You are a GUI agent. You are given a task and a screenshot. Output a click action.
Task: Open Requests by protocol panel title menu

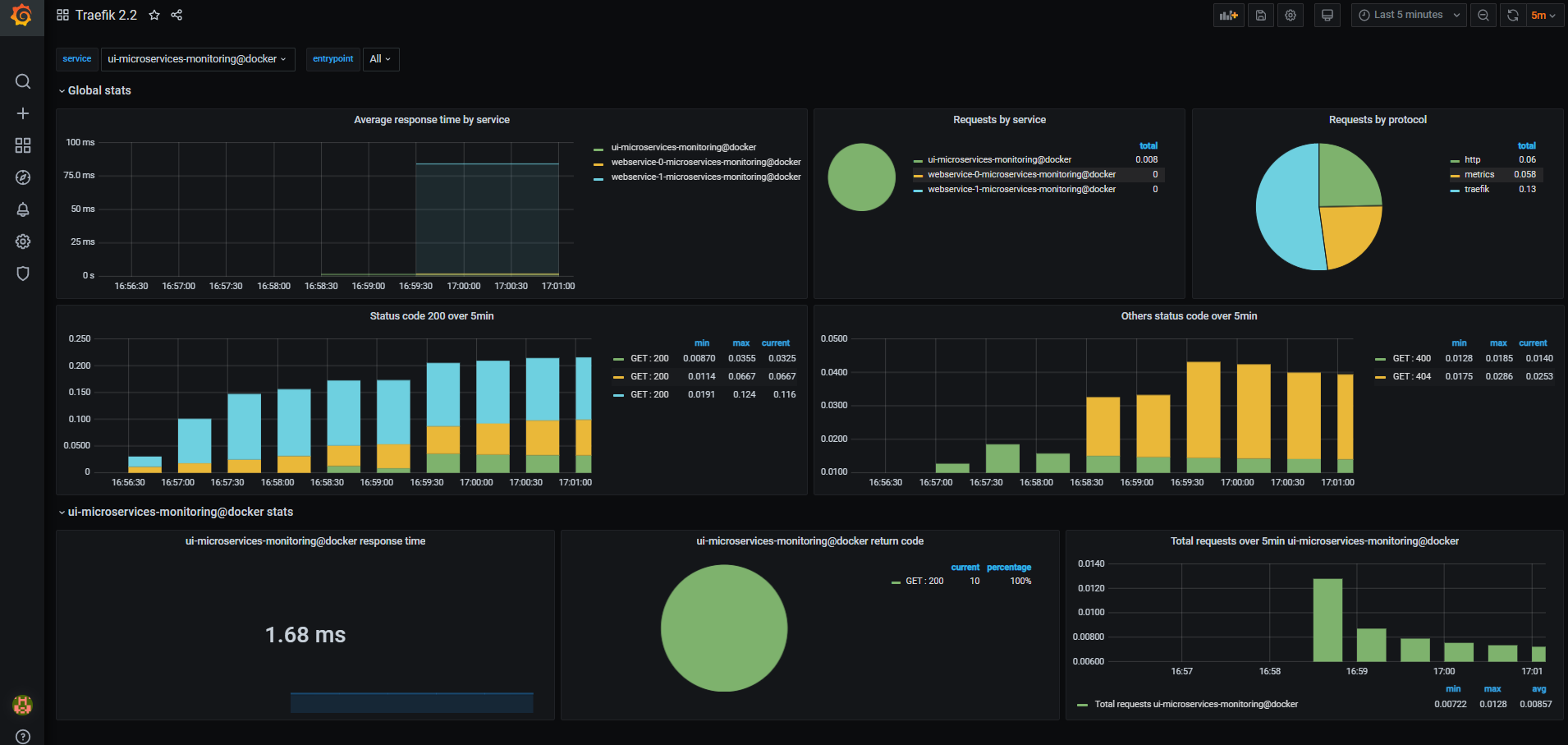pyautogui.click(x=1378, y=120)
